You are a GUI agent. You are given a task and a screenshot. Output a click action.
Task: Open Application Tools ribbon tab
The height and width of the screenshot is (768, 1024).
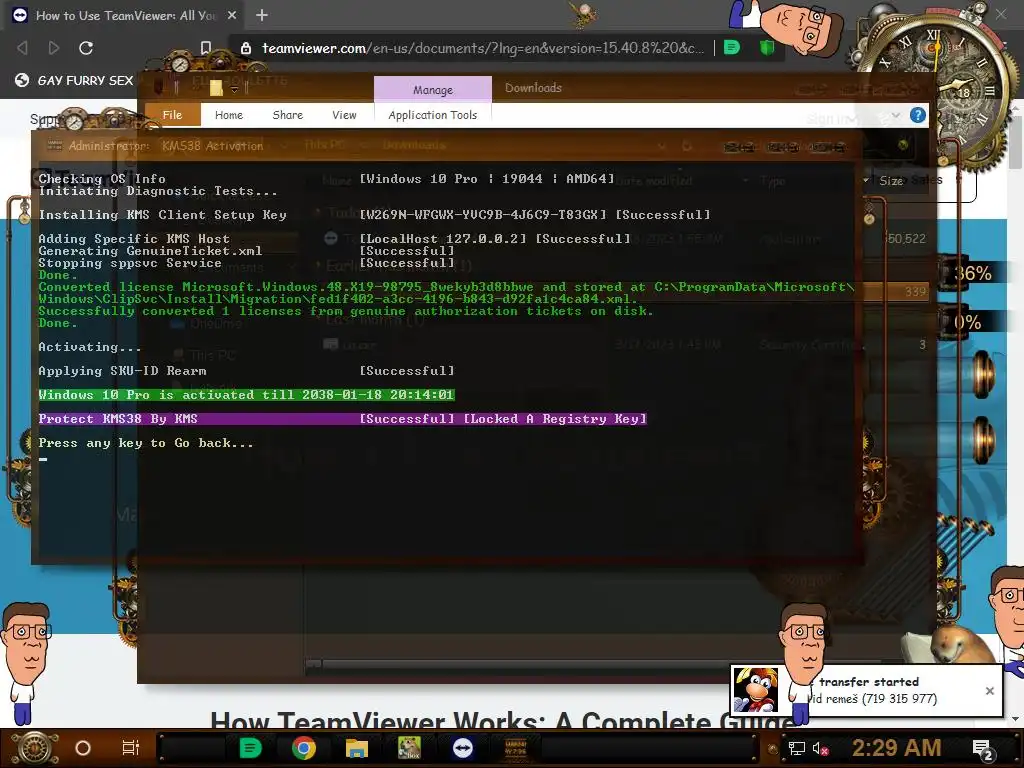point(432,115)
